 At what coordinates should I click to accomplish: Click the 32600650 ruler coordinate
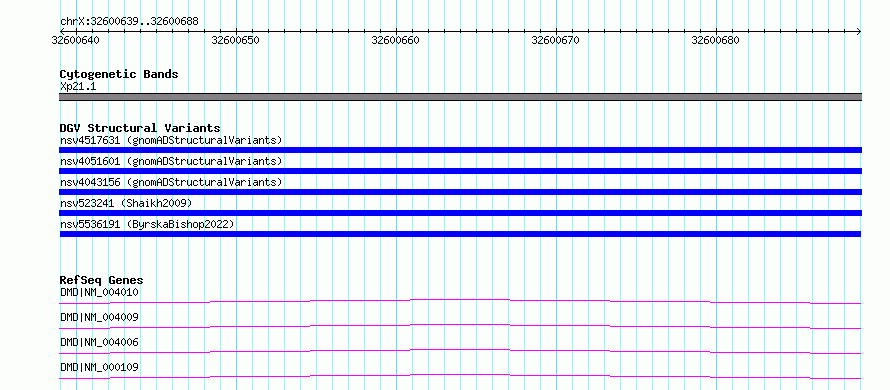click(236, 40)
